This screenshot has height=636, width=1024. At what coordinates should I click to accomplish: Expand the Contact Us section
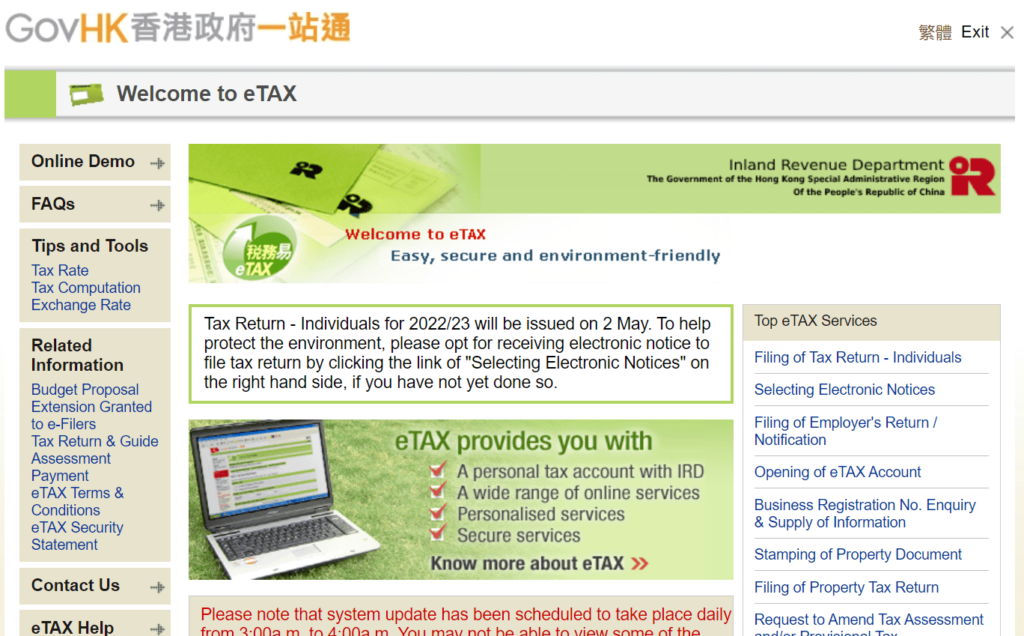click(x=75, y=585)
